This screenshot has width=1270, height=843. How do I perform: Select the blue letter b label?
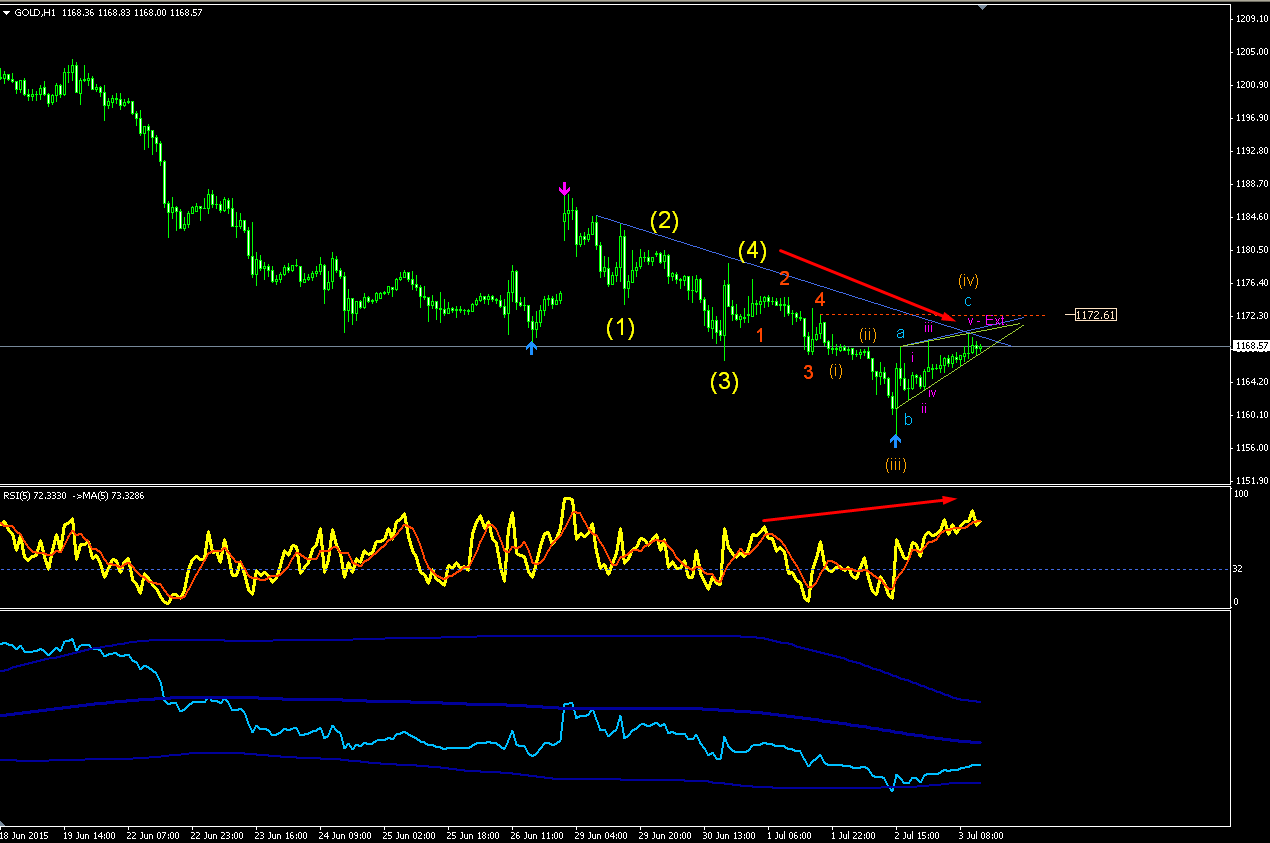[908, 420]
